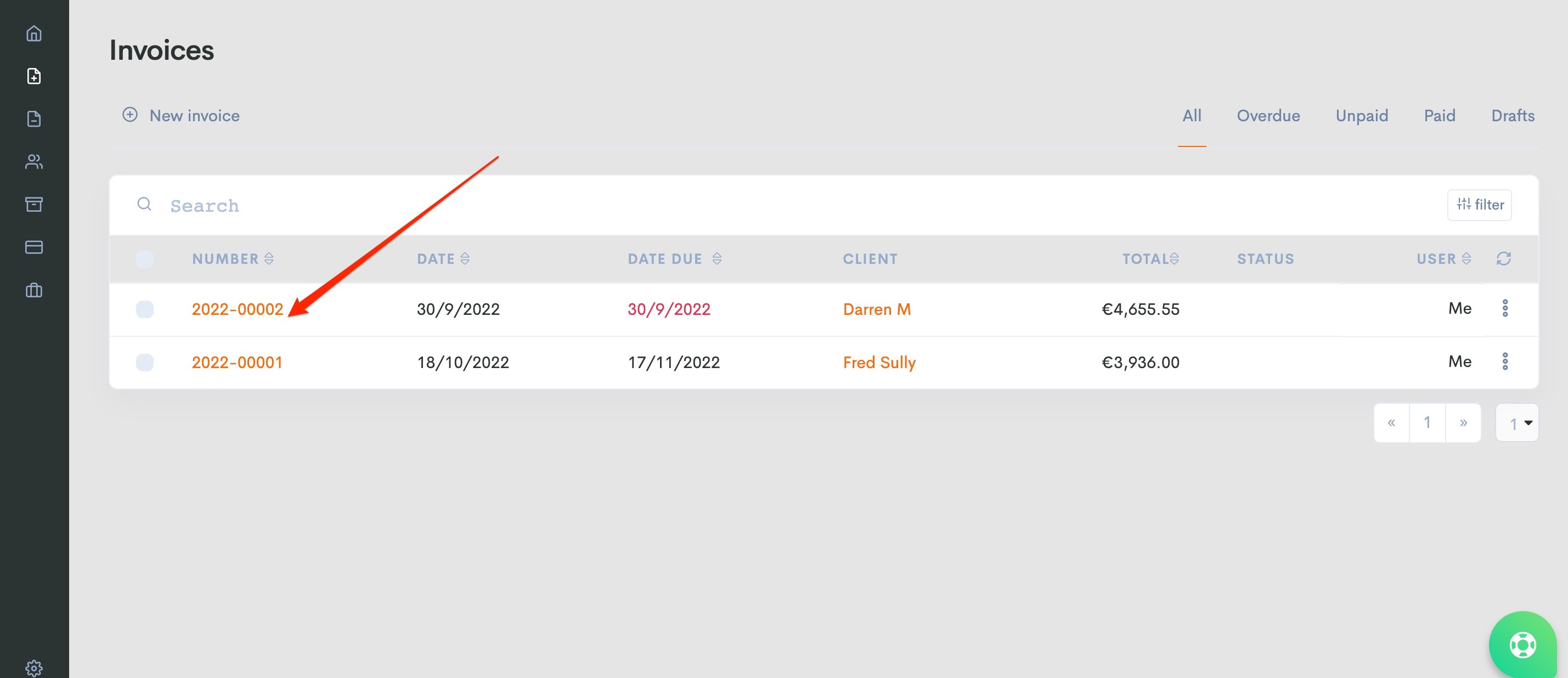Image resolution: width=1568 pixels, height=678 pixels.
Task: Click 'Me' user in Darren M row
Action: (1460, 308)
